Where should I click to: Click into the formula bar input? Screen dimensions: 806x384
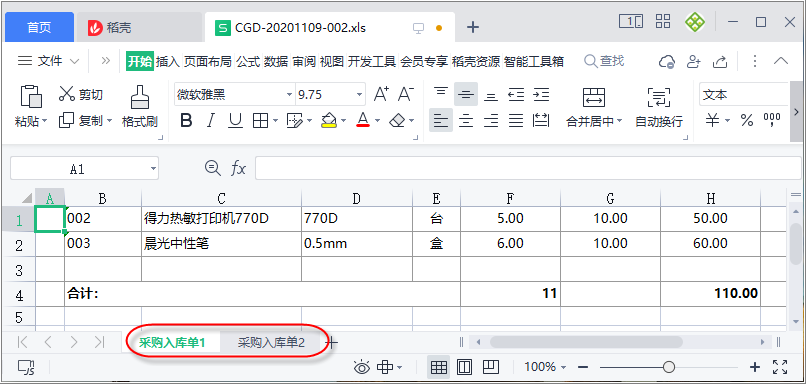[x=527, y=169]
